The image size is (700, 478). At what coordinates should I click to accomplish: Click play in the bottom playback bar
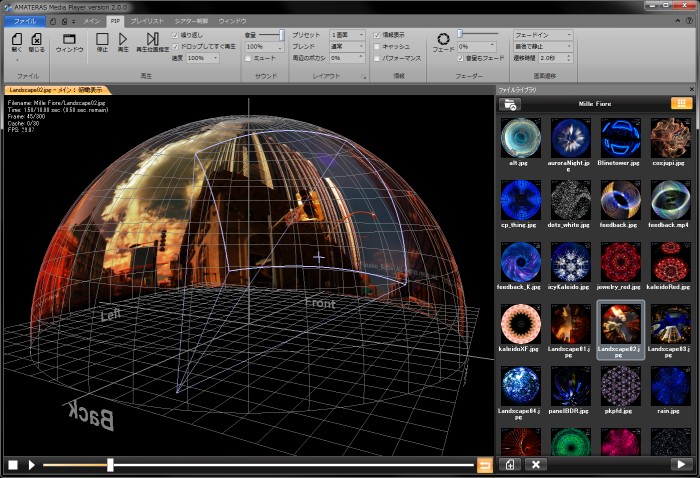click(31, 465)
